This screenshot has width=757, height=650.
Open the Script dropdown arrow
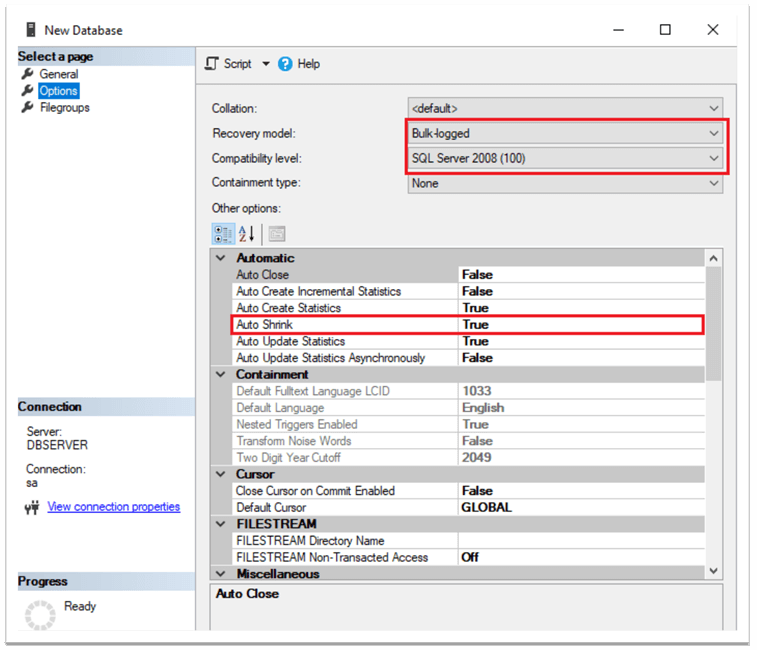click(266, 64)
